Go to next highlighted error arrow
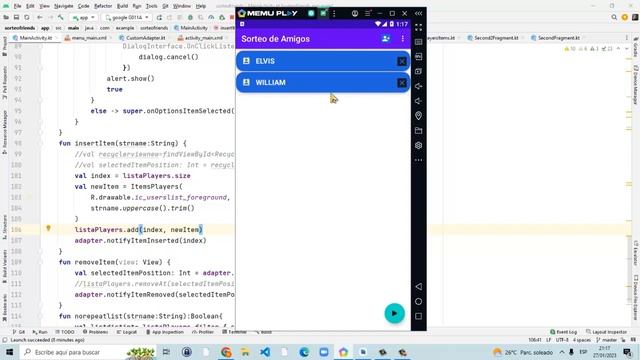Image resolution: width=640 pixels, height=360 pixels. click(x=626, y=49)
